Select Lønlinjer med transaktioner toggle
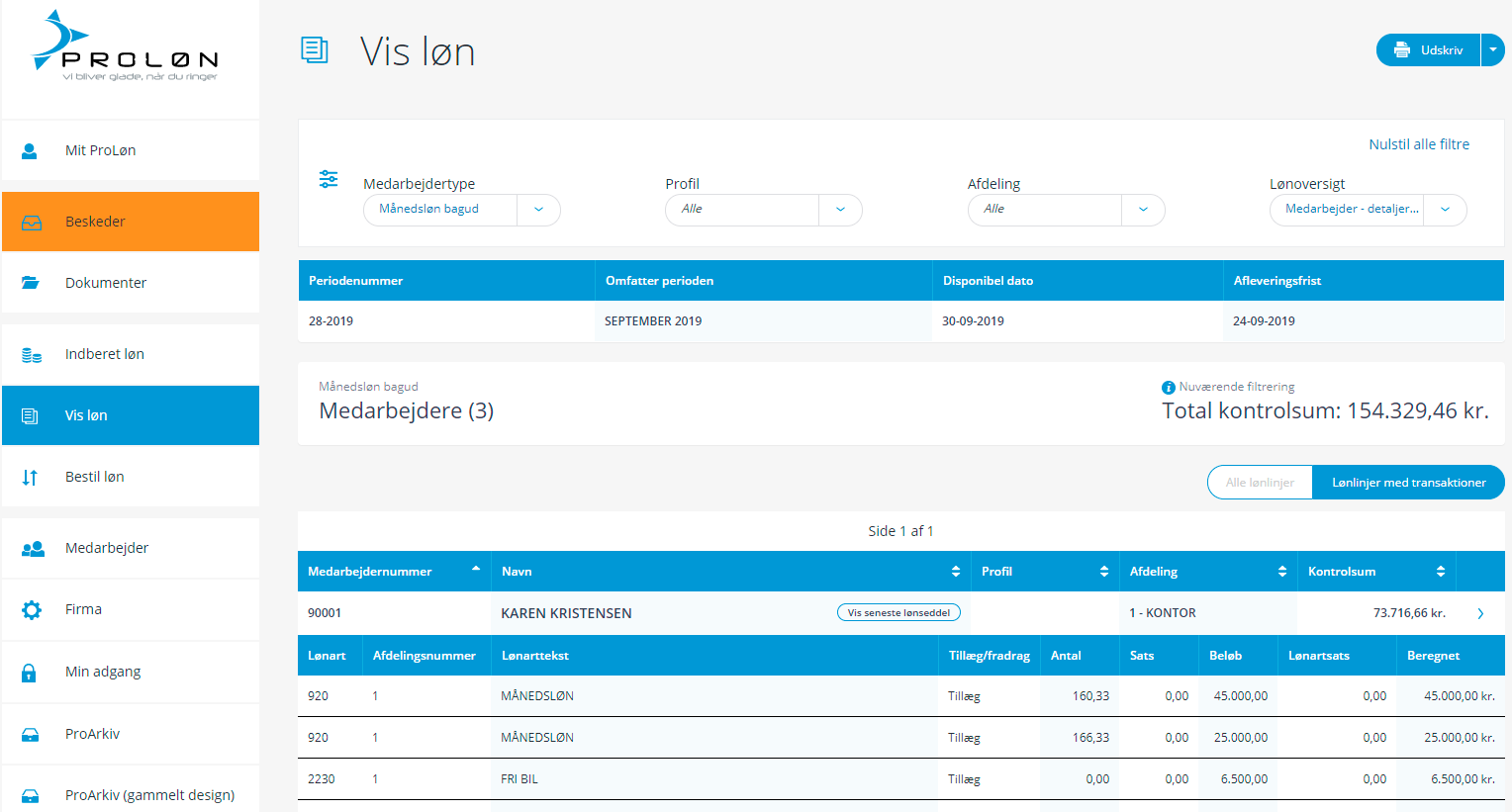Screen dimensions: 1512x812 pos(1408,483)
